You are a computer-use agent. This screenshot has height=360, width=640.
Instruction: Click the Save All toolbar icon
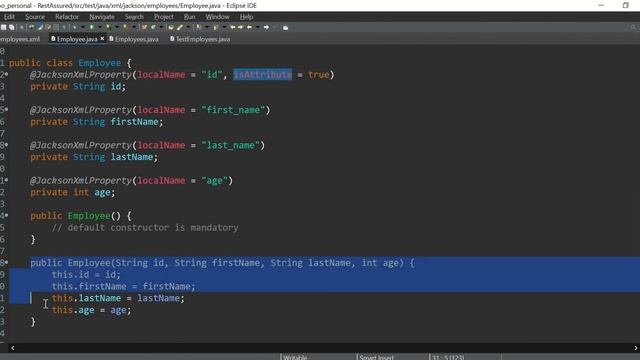(x=11, y=27)
